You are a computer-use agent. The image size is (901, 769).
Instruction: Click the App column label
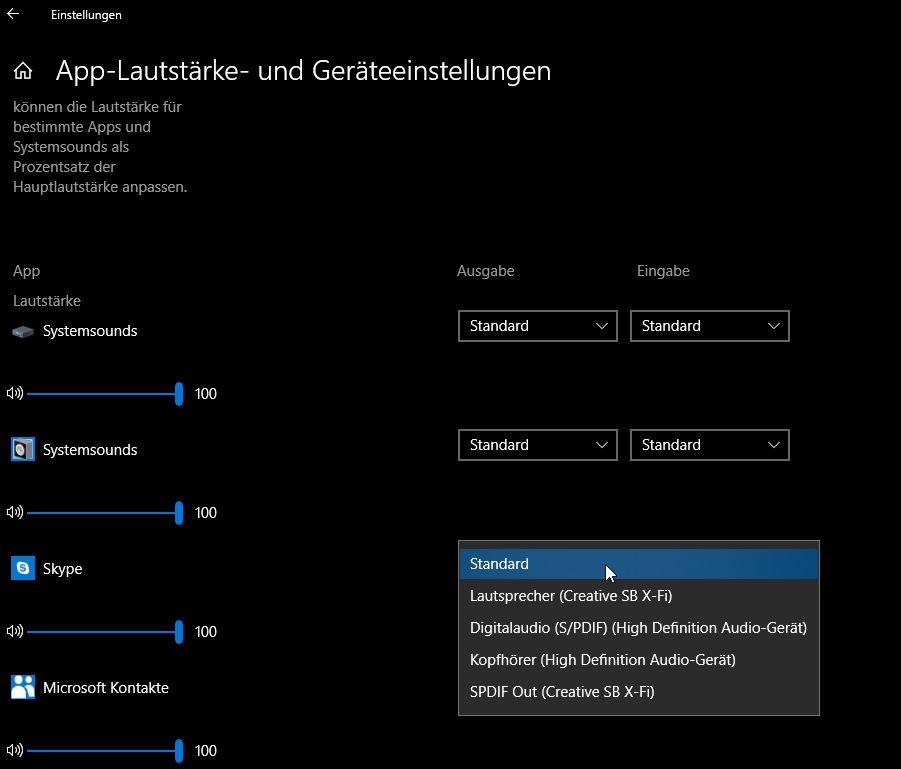pos(26,271)
